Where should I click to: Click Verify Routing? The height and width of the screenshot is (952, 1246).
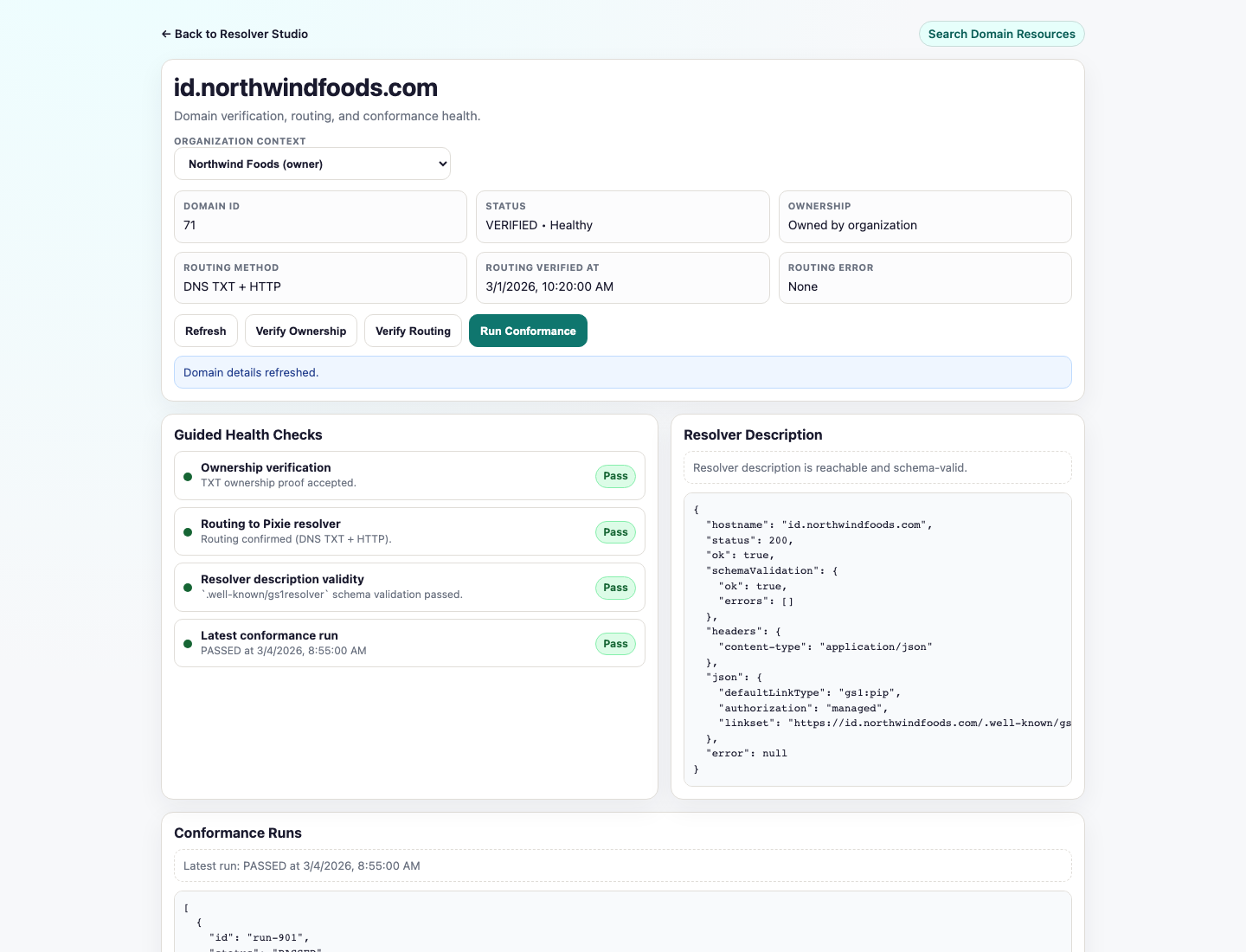tap(413, 331)
